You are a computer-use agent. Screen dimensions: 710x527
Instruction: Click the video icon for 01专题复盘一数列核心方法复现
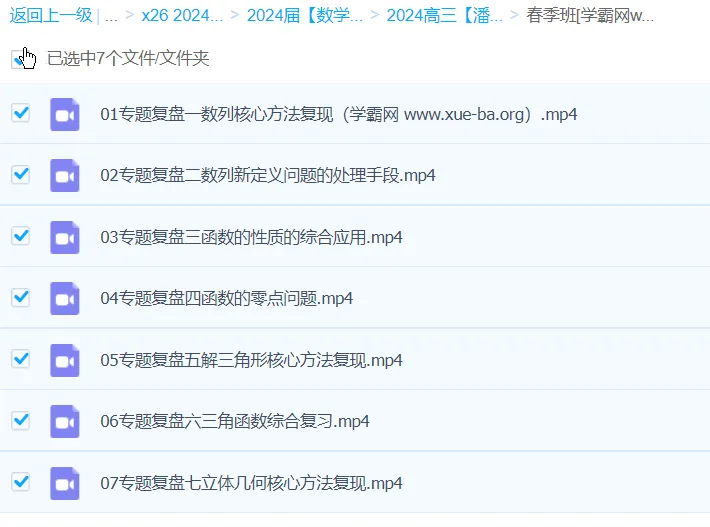(x=65, y=115)
